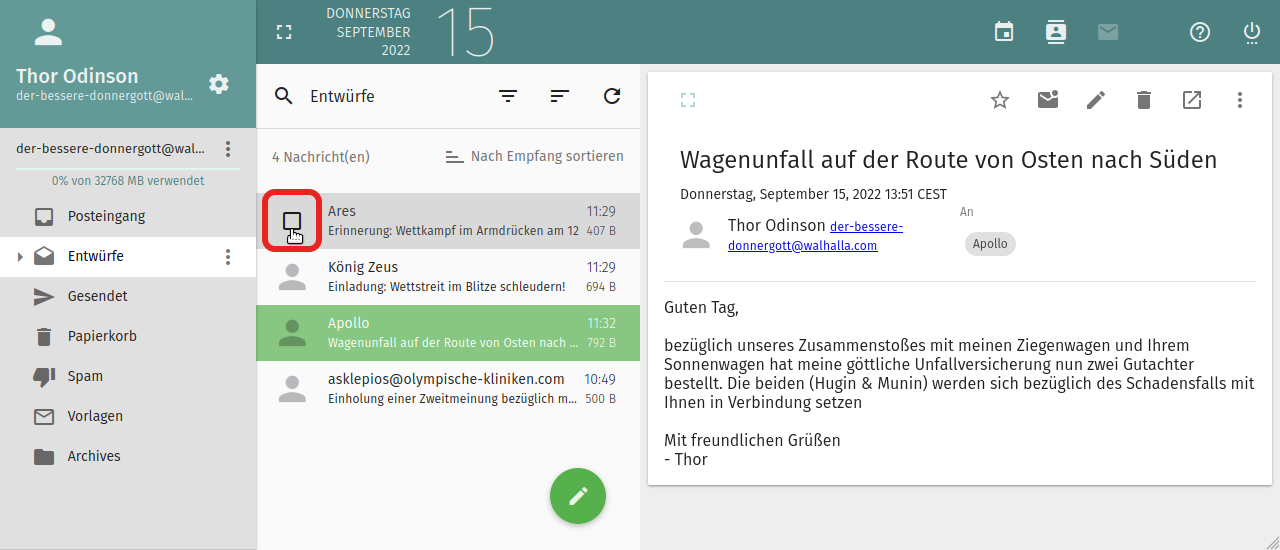This screenshot has width=1280, height=550.
Task: Star the open message
Action: coord(1000,100)
